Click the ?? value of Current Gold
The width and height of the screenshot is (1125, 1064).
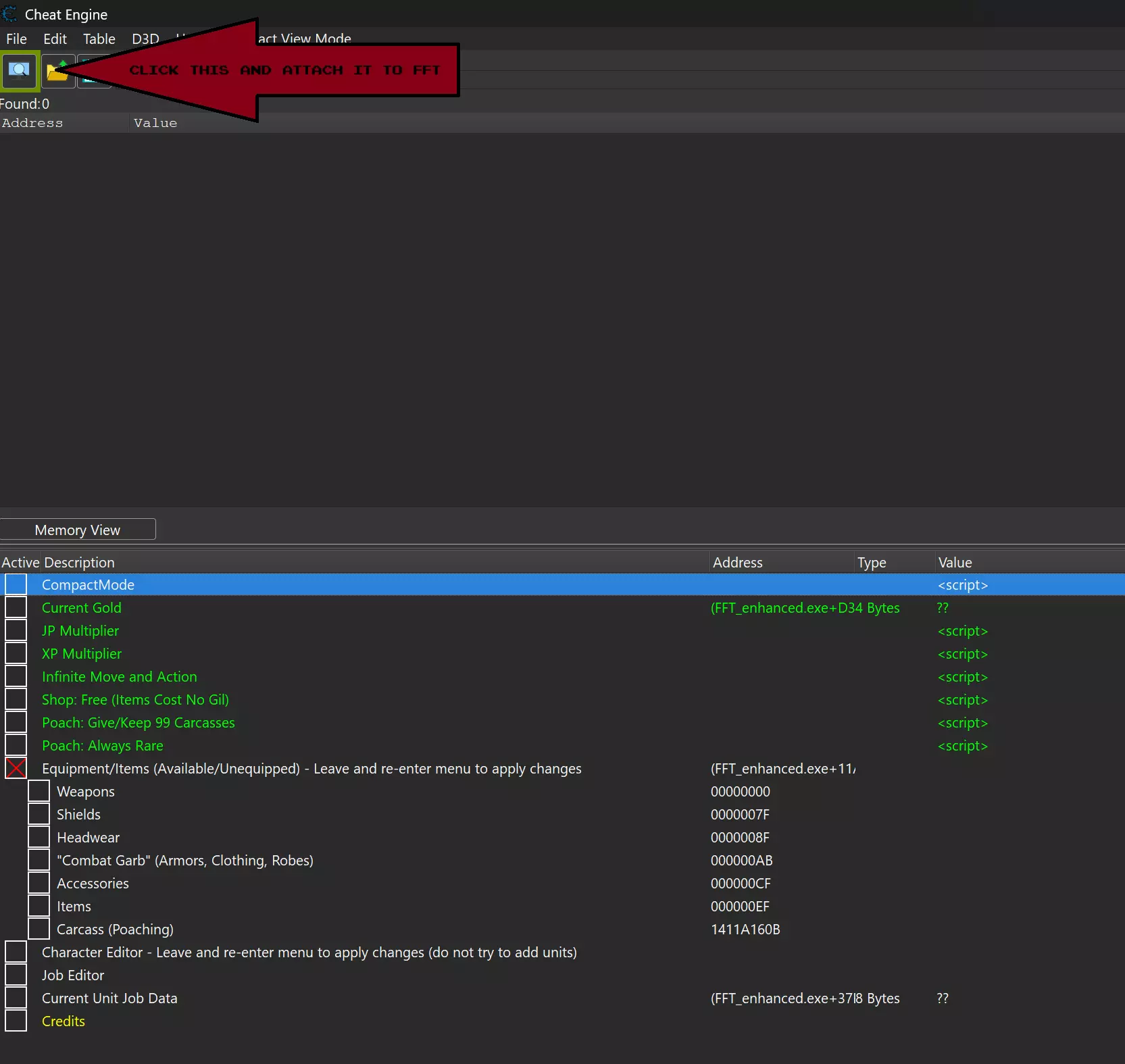[943, 607]
